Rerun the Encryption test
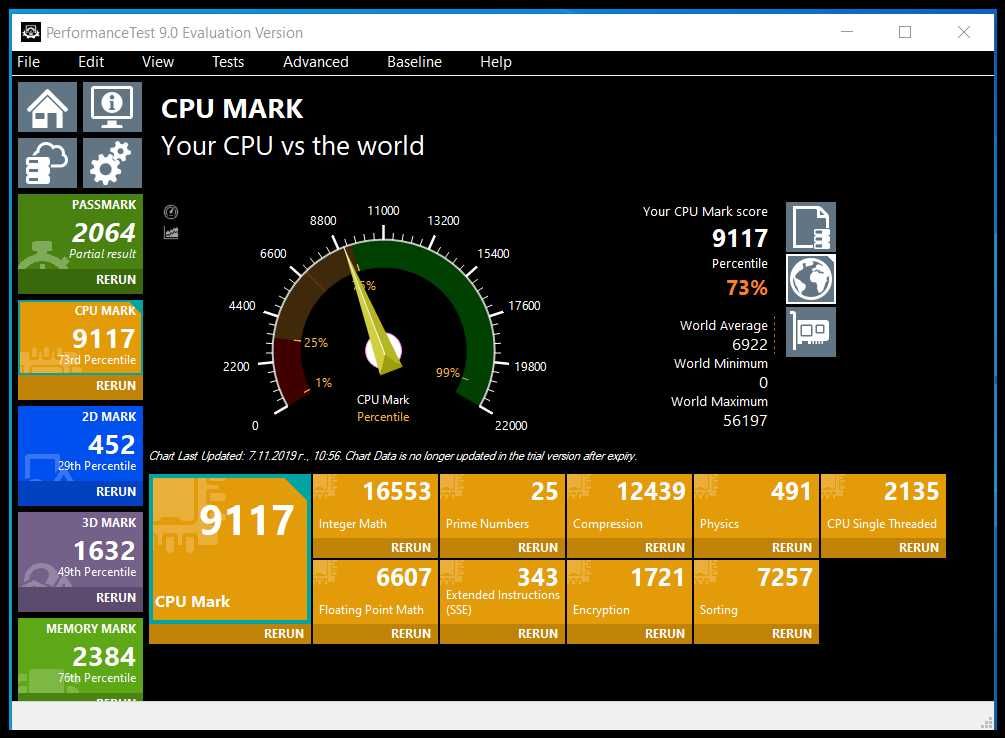This screenshot has width=1005, height=738. [x=665, y=633]
